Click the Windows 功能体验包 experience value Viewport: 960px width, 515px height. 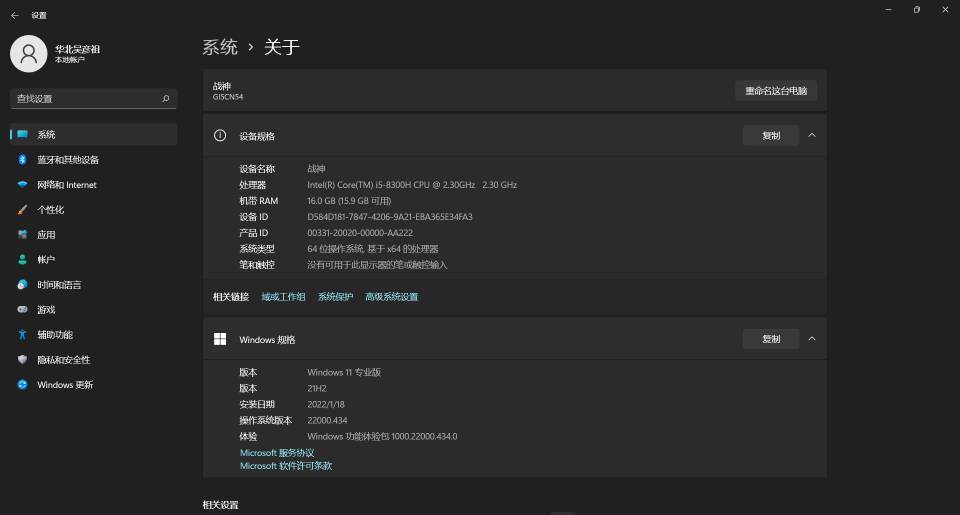pos(382,436)
